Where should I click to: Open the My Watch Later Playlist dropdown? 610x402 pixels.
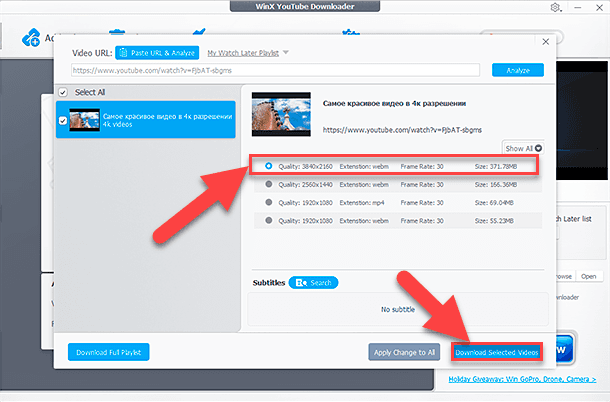tap(248, 53)
